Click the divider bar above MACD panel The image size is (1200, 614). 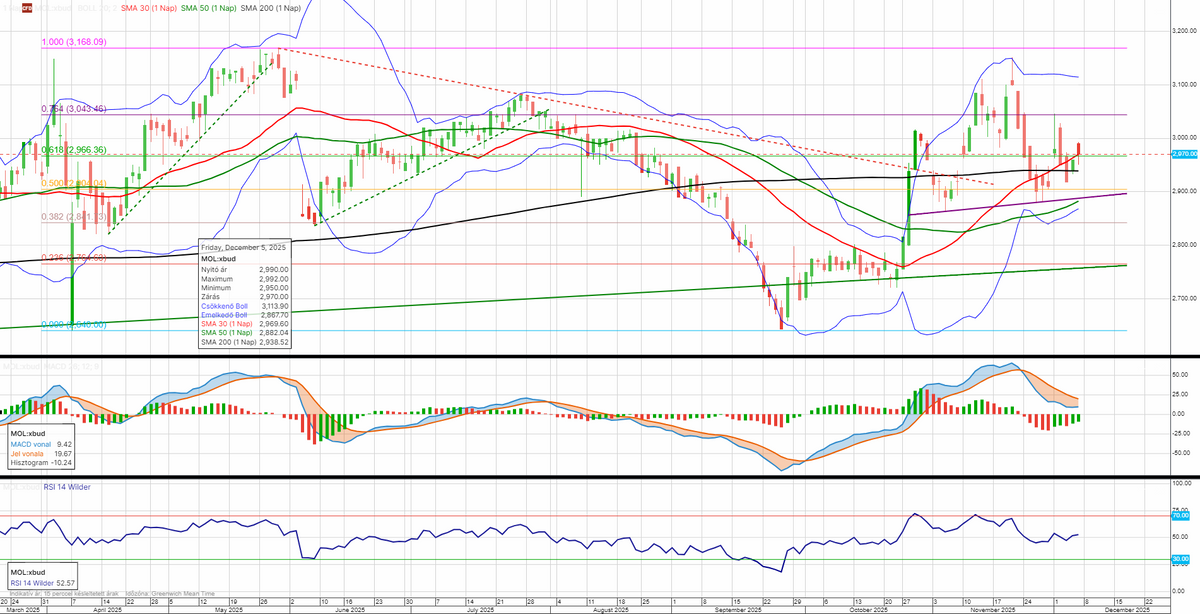pyautogui.click(x=600, y=355)
